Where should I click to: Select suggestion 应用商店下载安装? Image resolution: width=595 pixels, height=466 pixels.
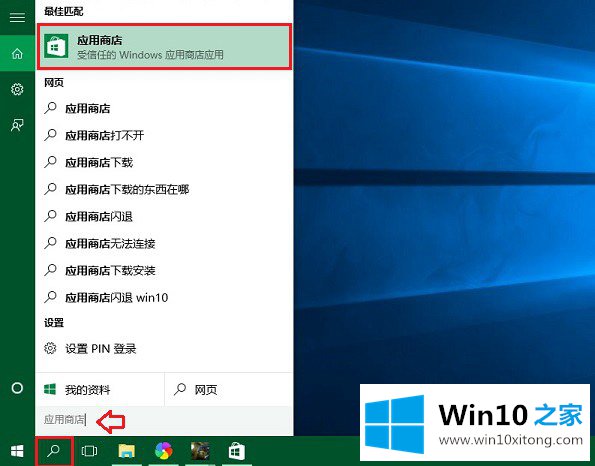(164, 270)
